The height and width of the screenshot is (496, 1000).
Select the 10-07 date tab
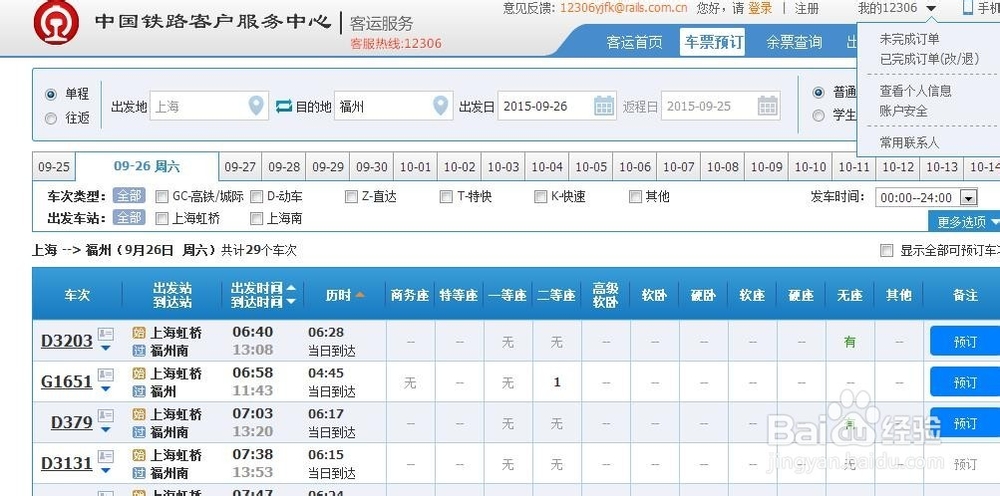679,167
